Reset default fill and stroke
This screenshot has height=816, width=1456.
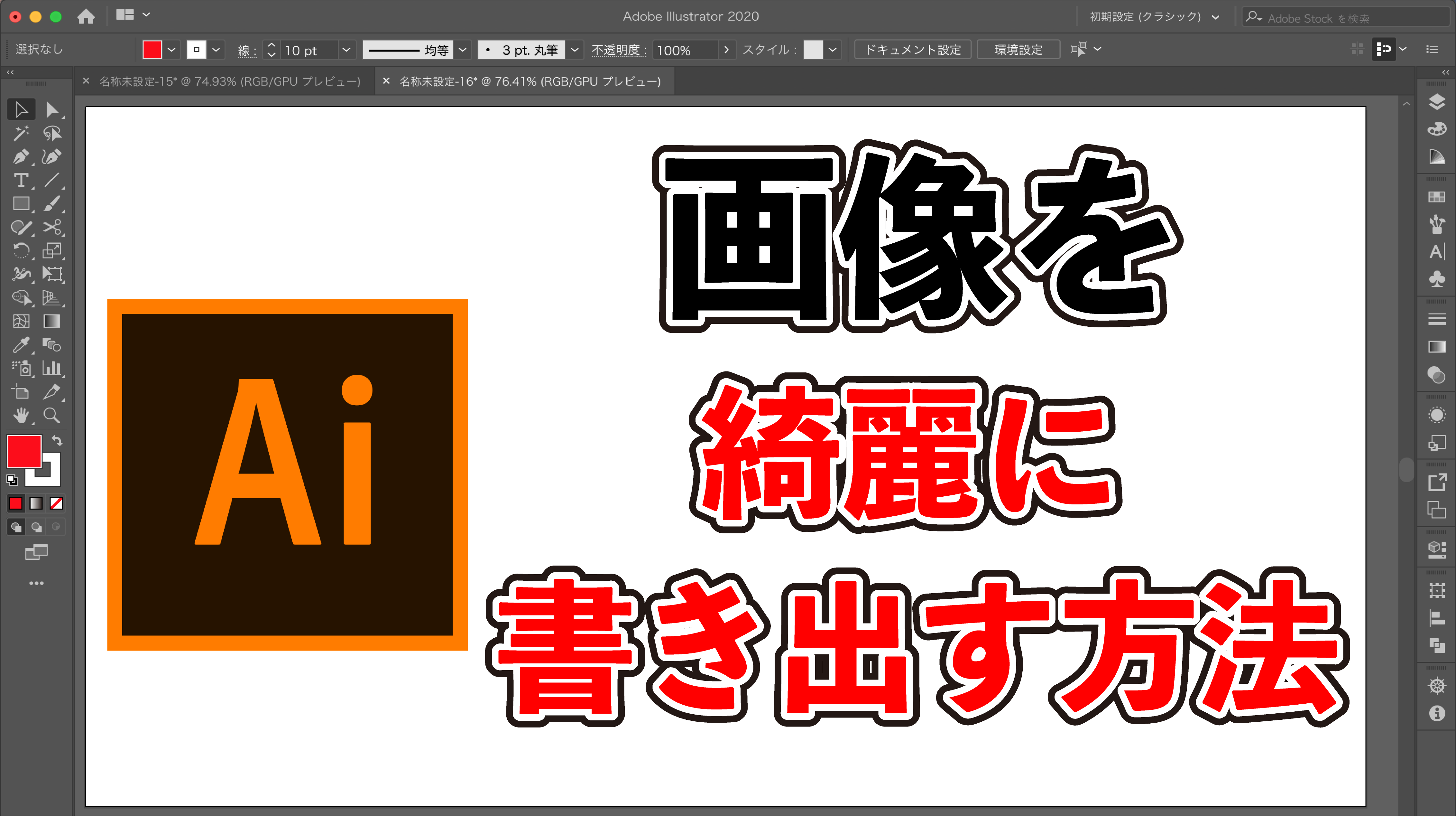[13, 480]
